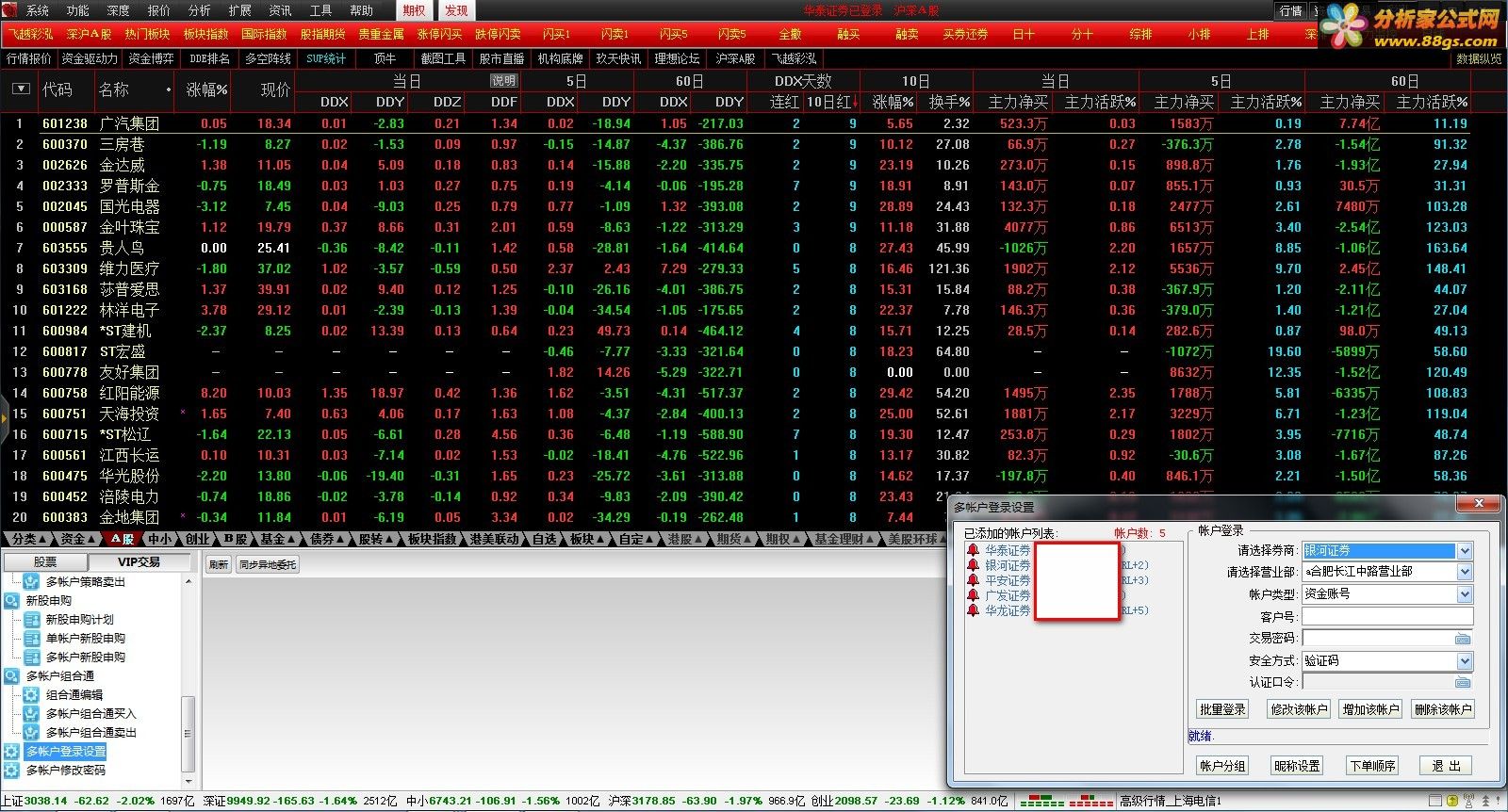The width and height of the screenshot is (1508, 812).
Task: Click the list icon for 新股申购计划
Action: coord(31,620)
